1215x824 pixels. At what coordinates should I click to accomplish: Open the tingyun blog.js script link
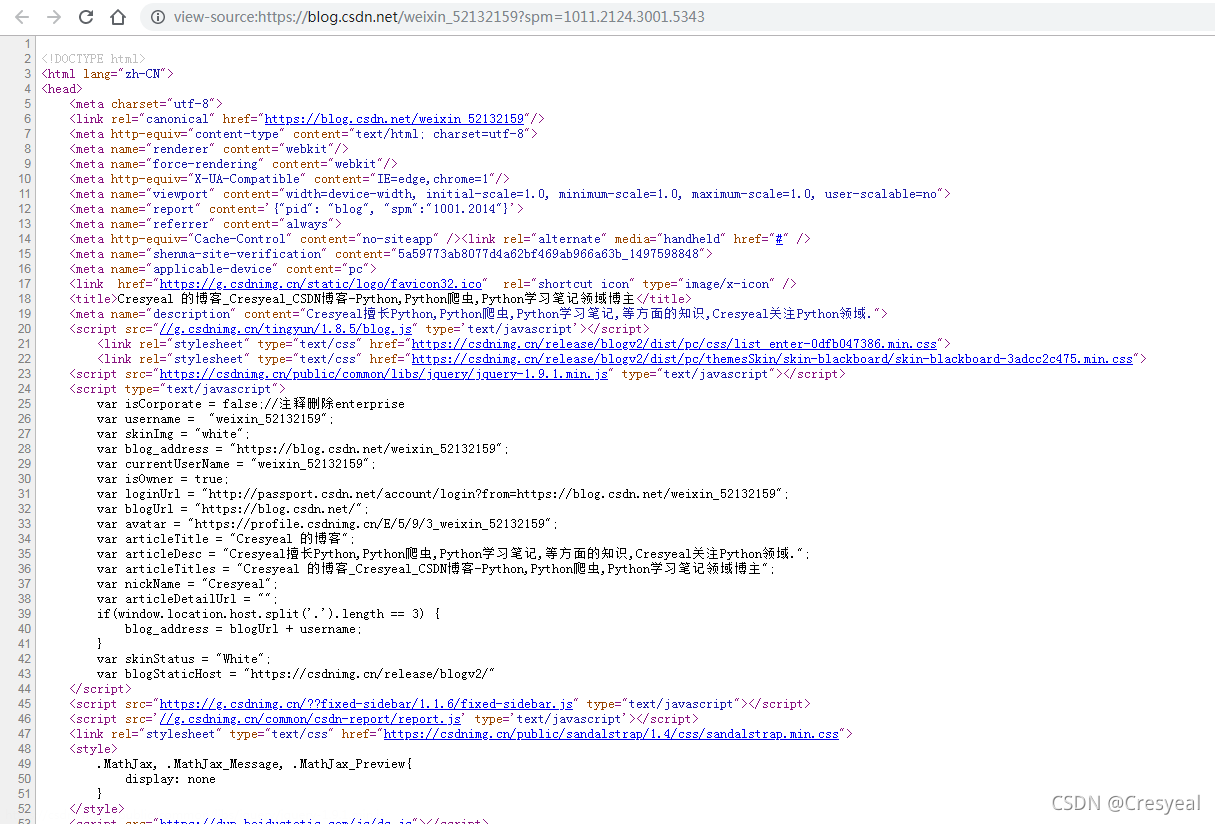(x=286, y=329)
